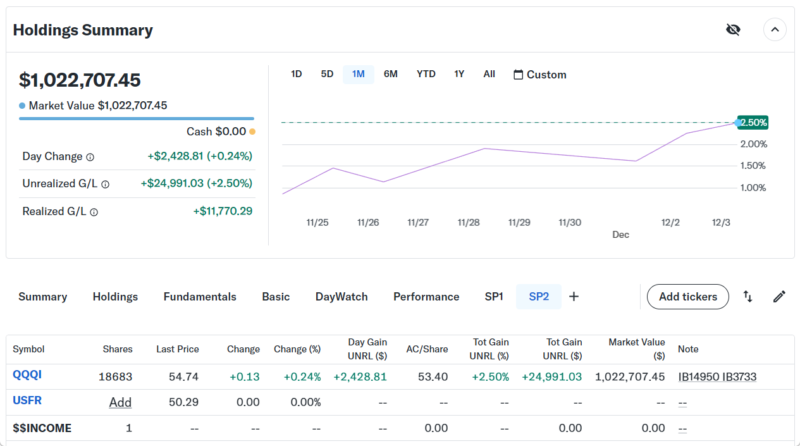Image resolution: width=800 pixels, height=446 pixels.
Task: Click the 2.50% marker on chart
Action: tap(752, 122)
